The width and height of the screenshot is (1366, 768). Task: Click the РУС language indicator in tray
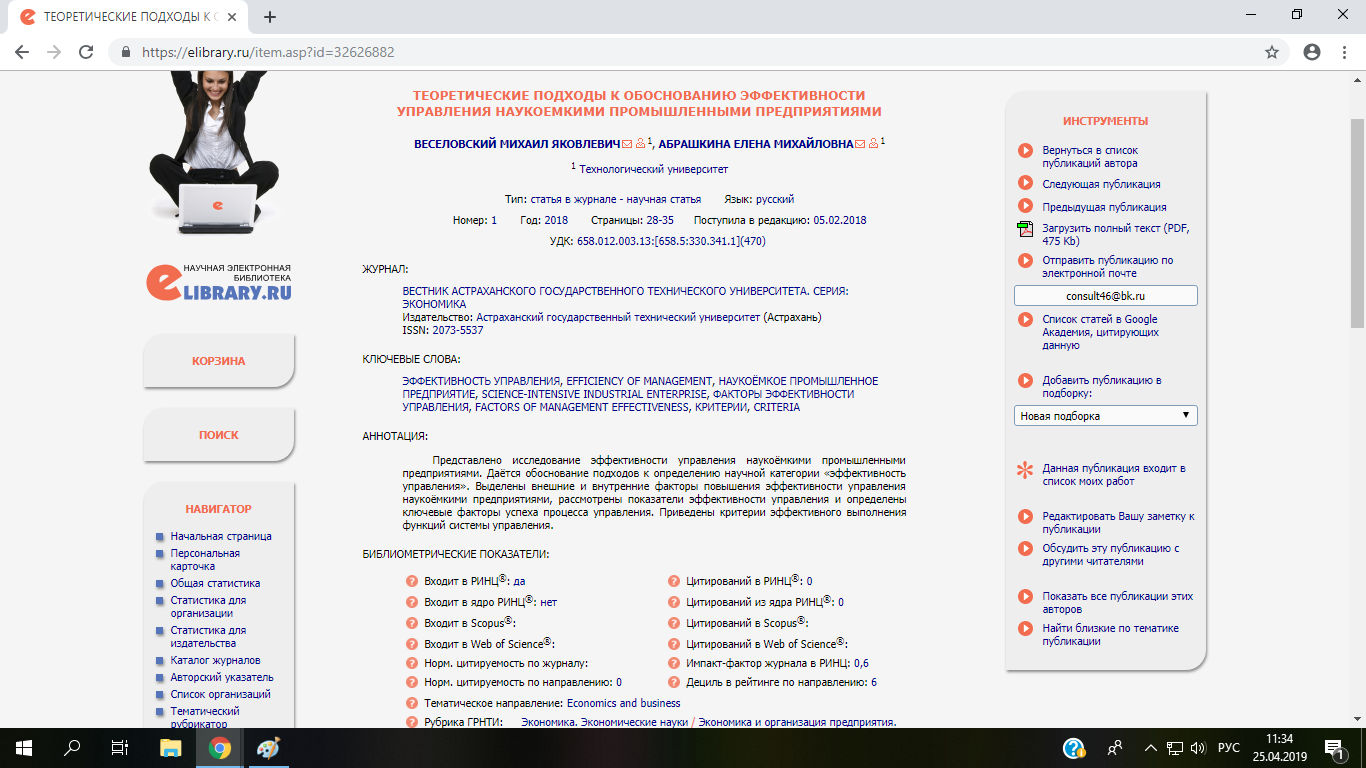pyautogui.click(x=1230, y=748)
